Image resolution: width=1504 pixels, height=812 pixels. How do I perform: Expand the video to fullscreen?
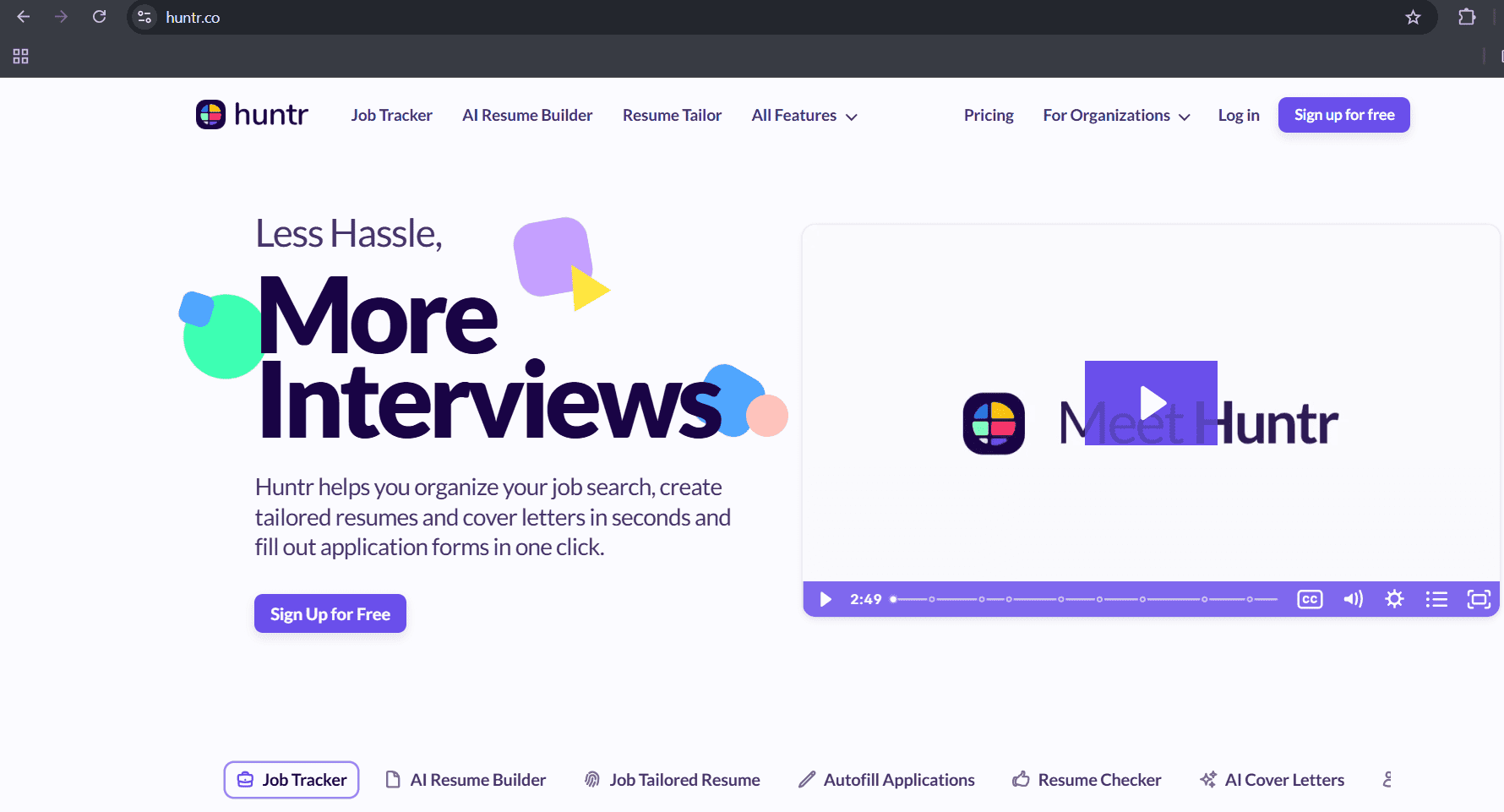[x=1479, y=599]
